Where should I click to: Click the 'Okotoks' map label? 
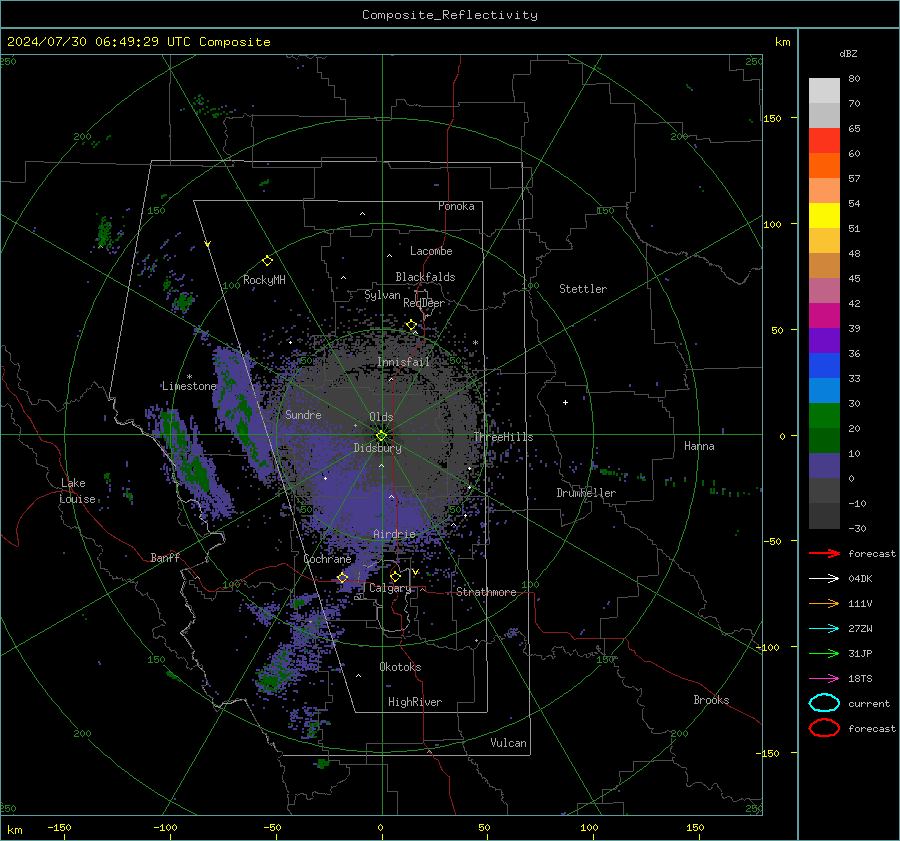click(x=400, y=667)
